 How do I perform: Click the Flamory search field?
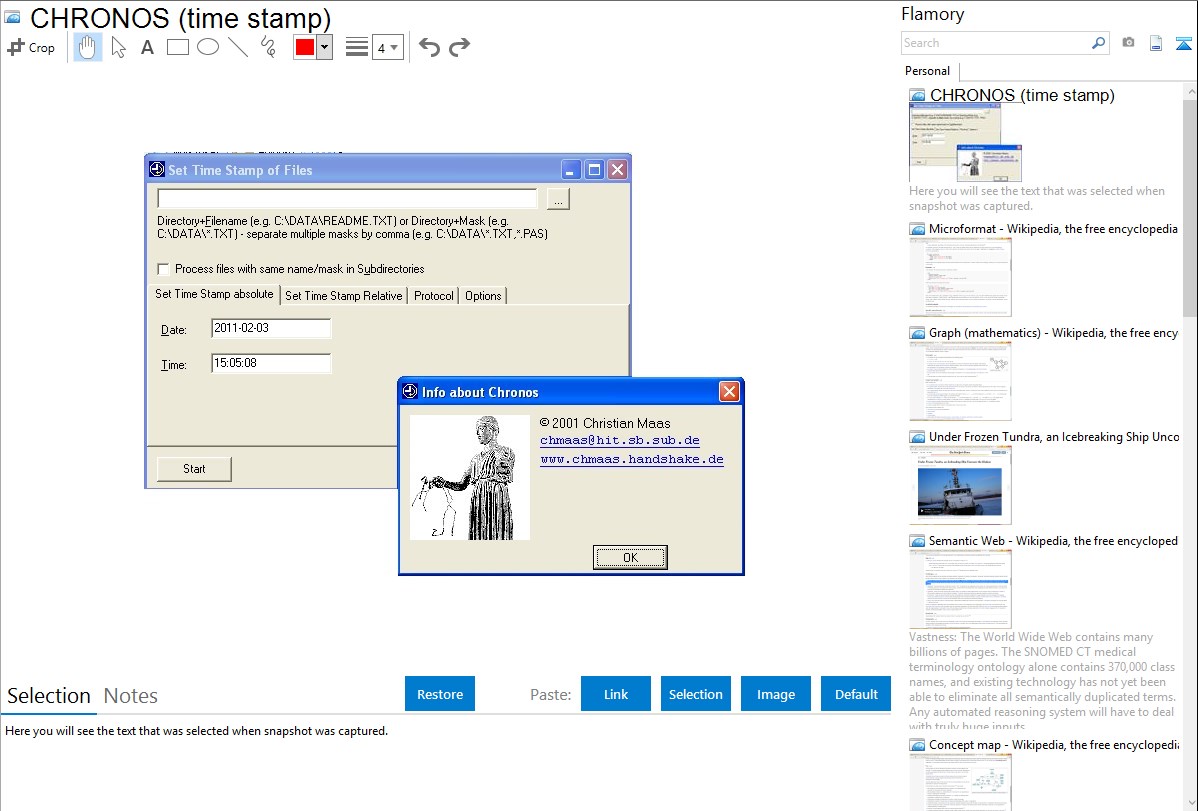click(x=995, y=43)
